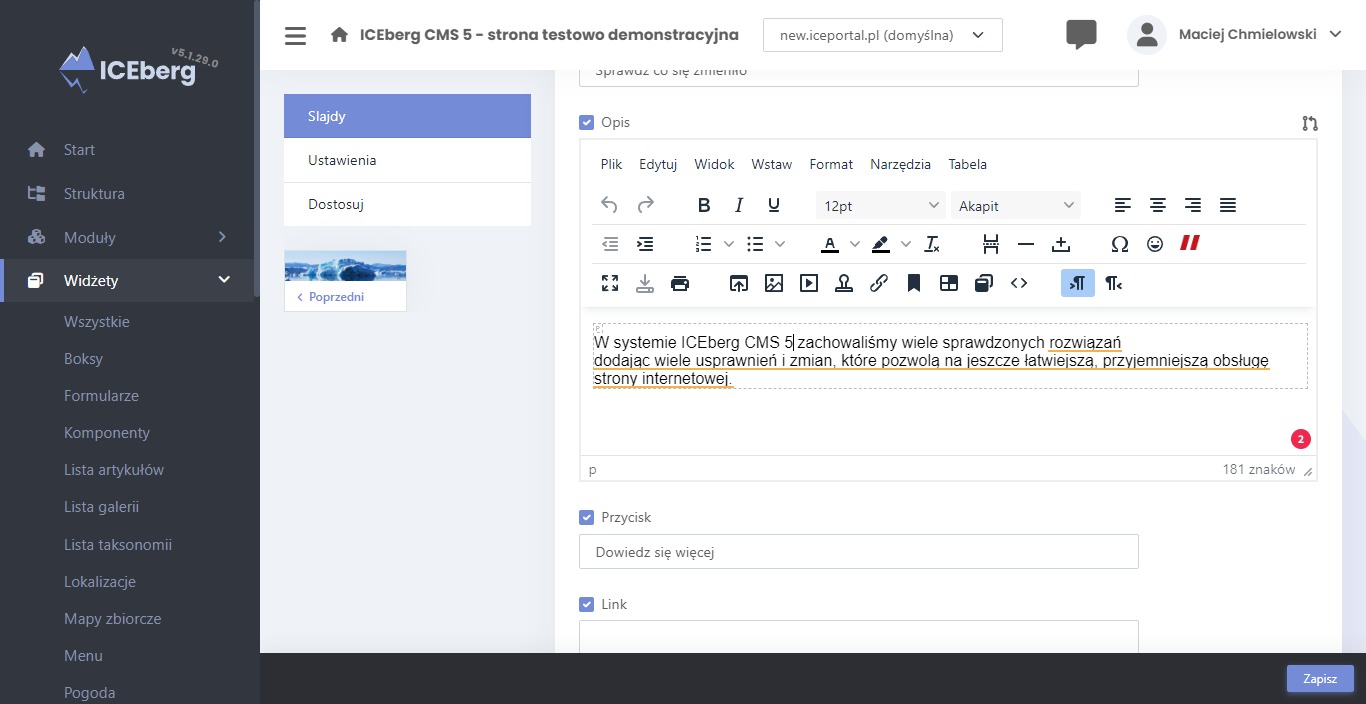
Task: Open the Widok menu
Action: point(714,164)
